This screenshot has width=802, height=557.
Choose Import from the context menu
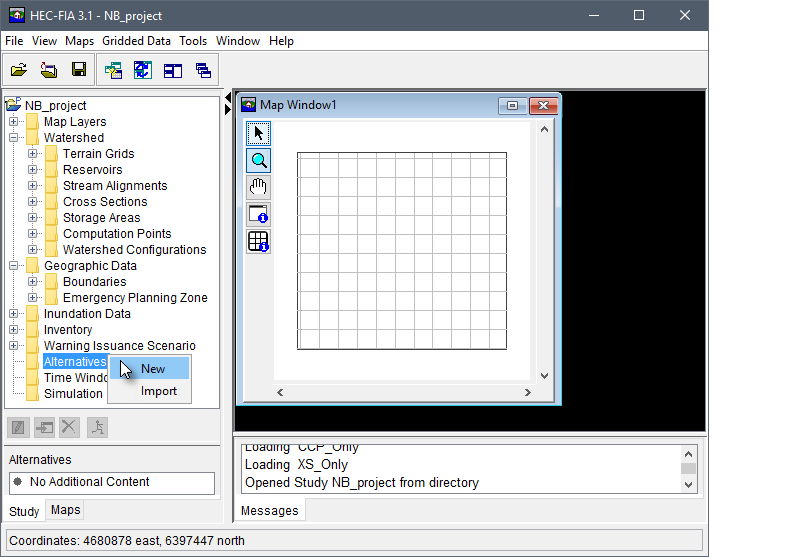[158, 391]
